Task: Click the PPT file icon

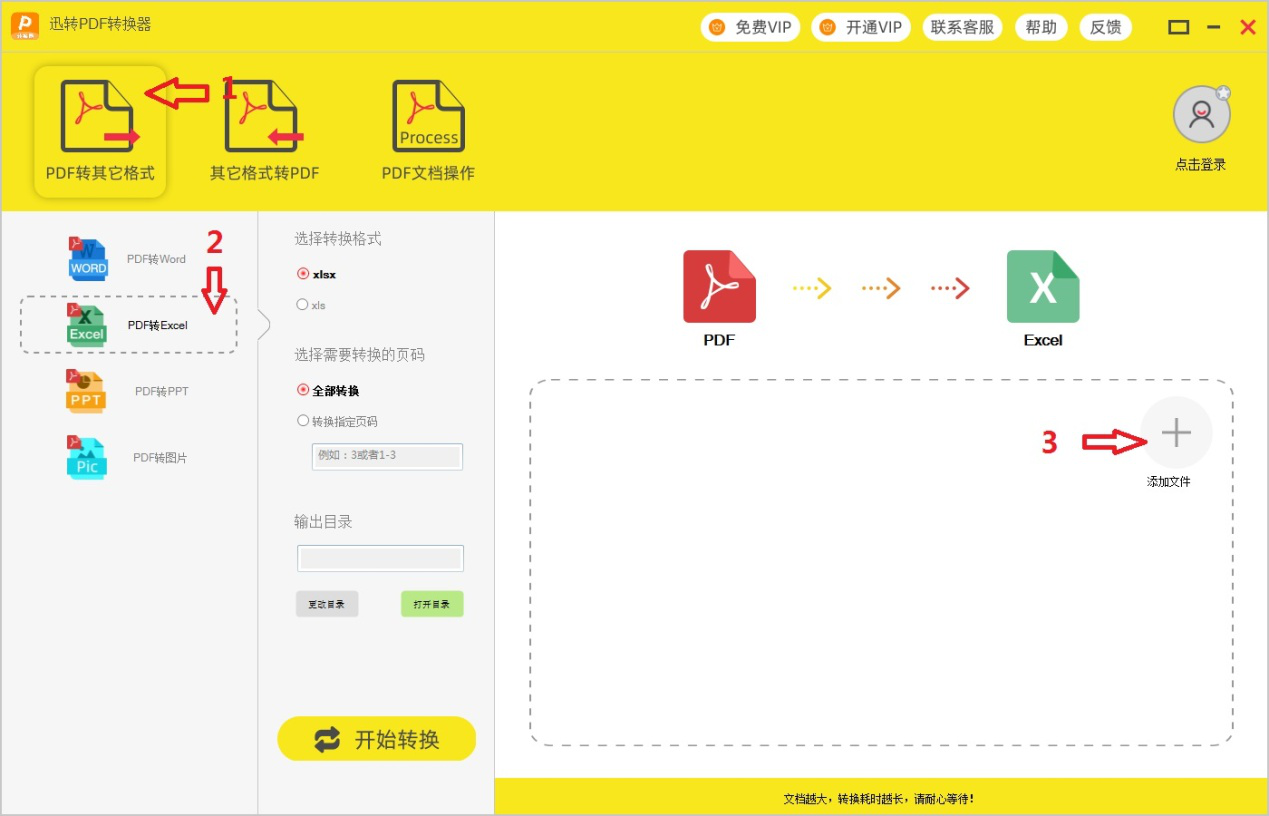Action: pyautogui.click(x=86, y=391)
